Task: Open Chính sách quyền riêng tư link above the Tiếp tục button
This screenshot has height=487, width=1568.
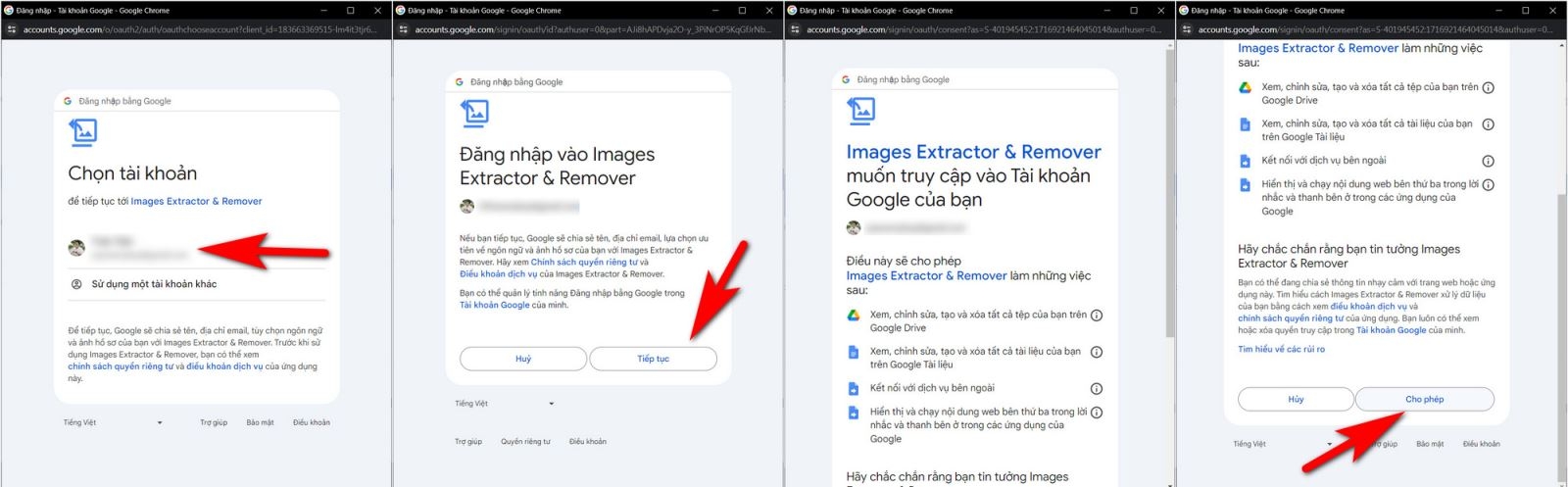Action: (584, 263)
